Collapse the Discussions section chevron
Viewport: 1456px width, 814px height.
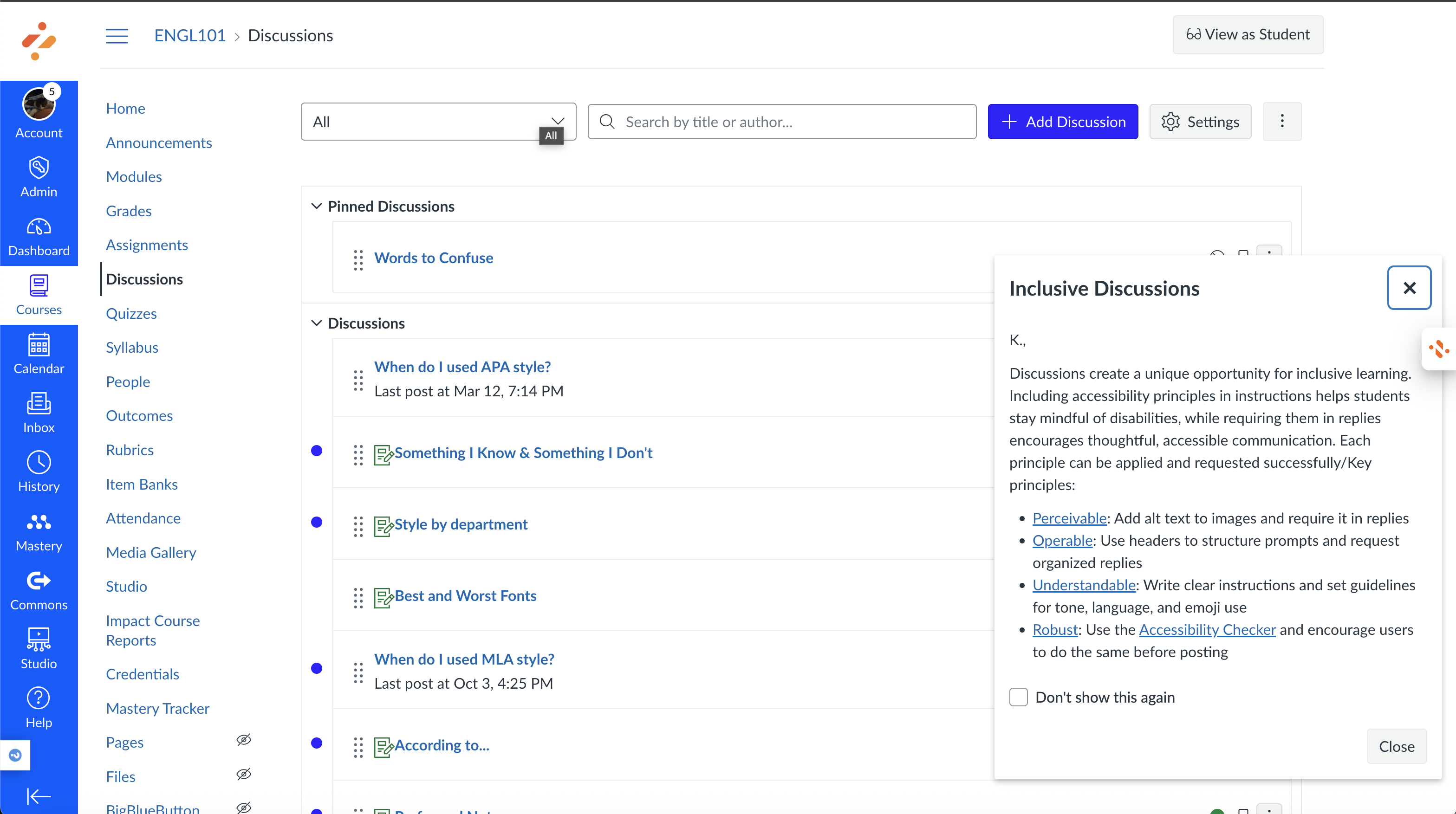coord(317,323)
